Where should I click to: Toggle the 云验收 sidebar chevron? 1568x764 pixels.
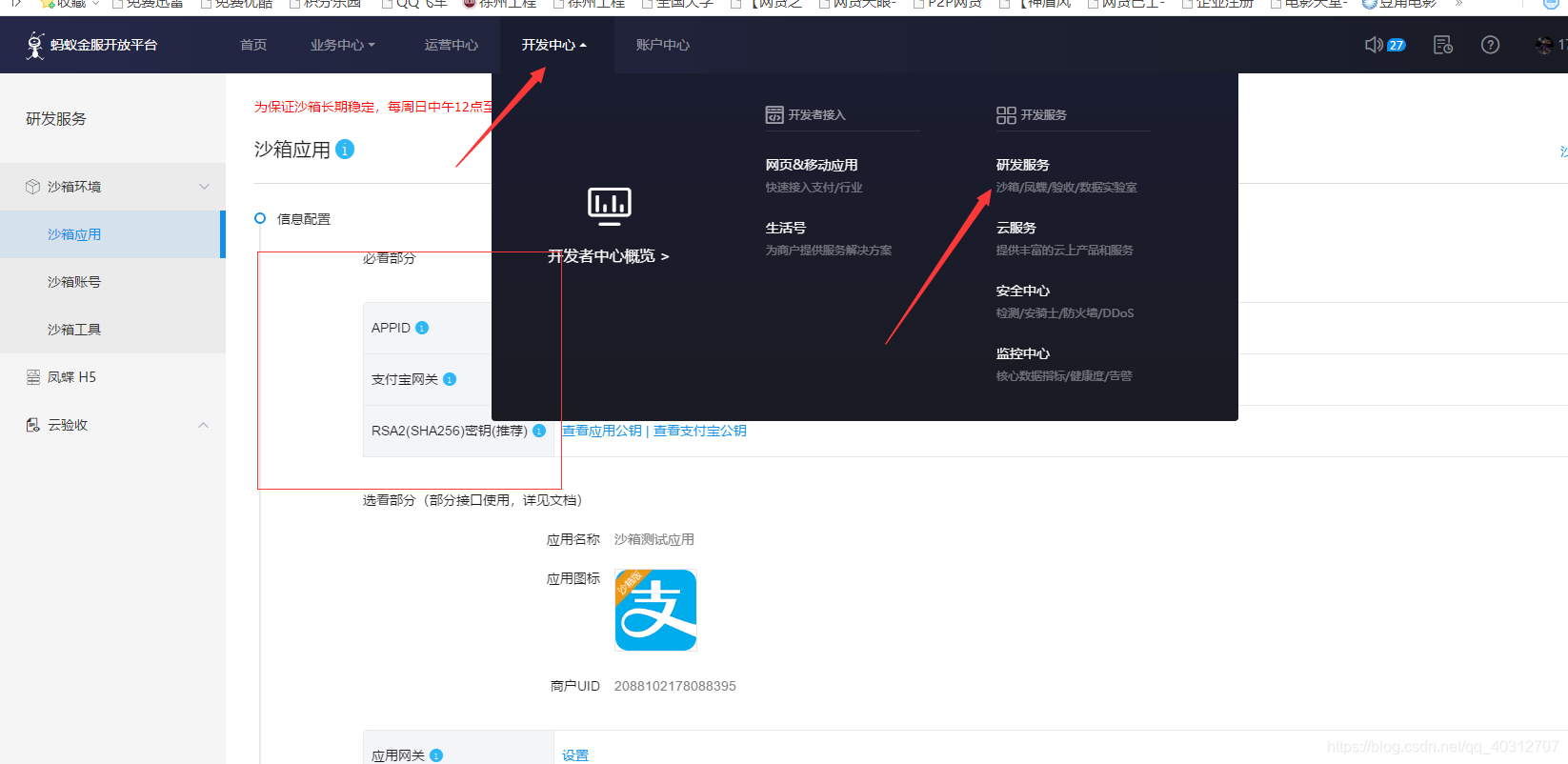point(203,425)
